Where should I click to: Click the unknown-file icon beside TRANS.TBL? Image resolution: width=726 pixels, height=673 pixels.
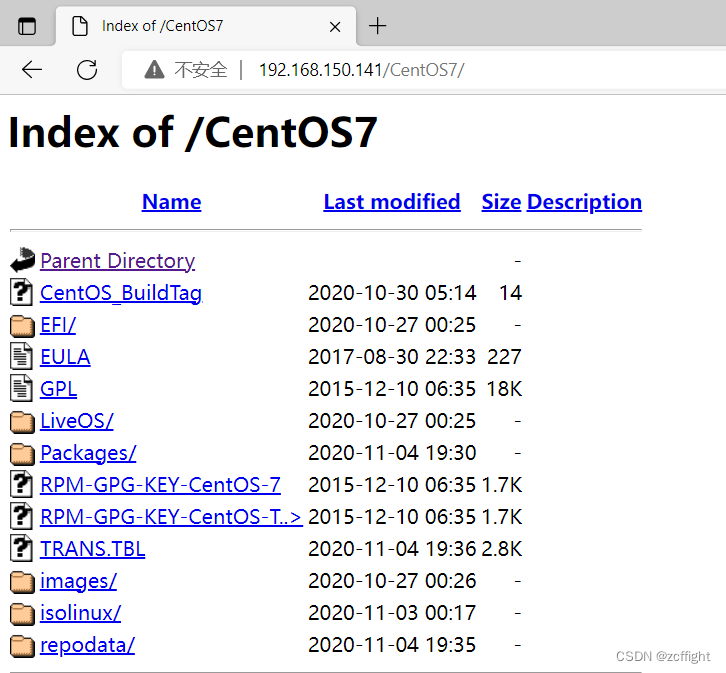[21, 548]
